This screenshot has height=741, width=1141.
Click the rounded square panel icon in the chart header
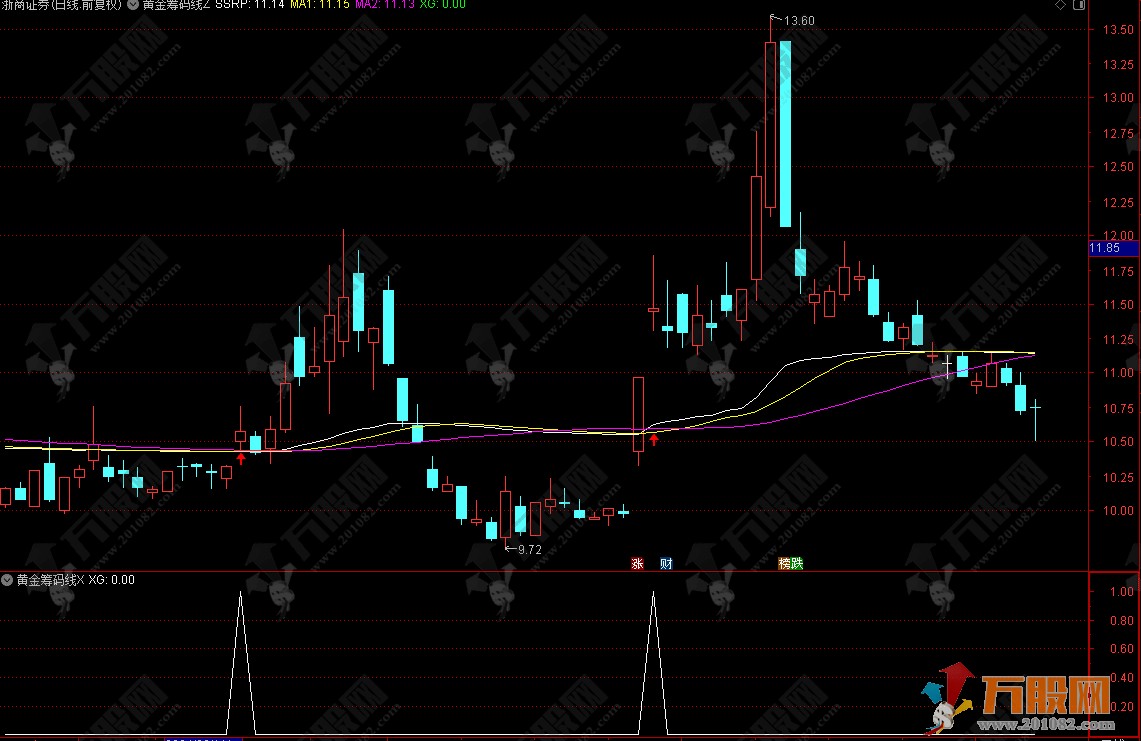pos(1078,4)
